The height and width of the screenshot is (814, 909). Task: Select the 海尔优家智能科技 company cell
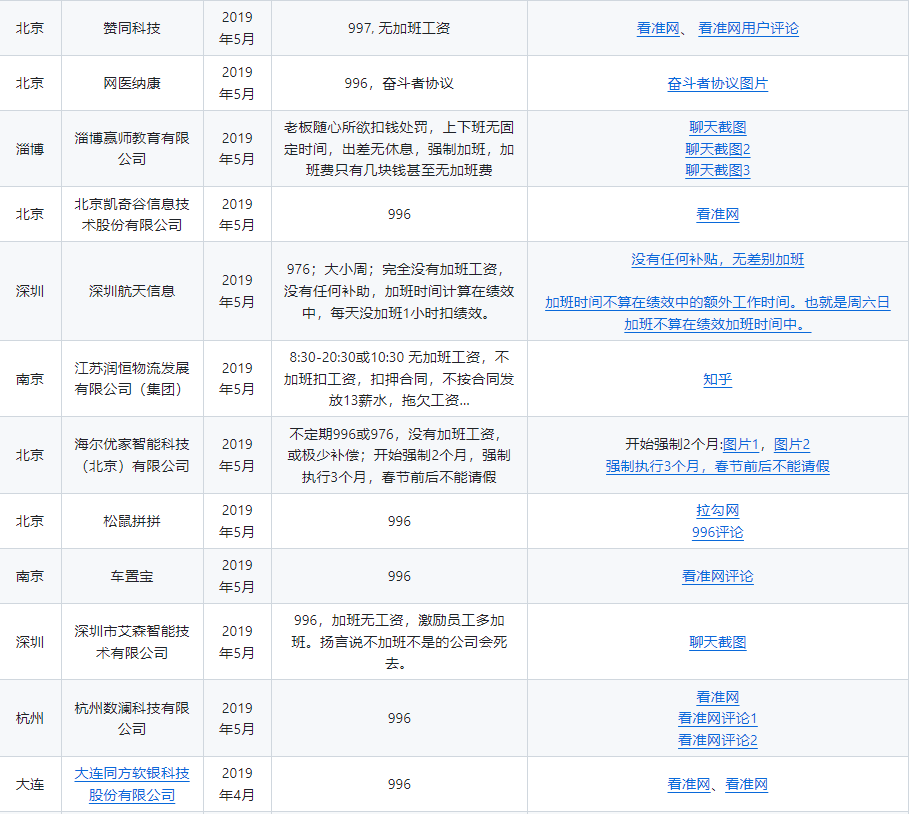point(132,455)
